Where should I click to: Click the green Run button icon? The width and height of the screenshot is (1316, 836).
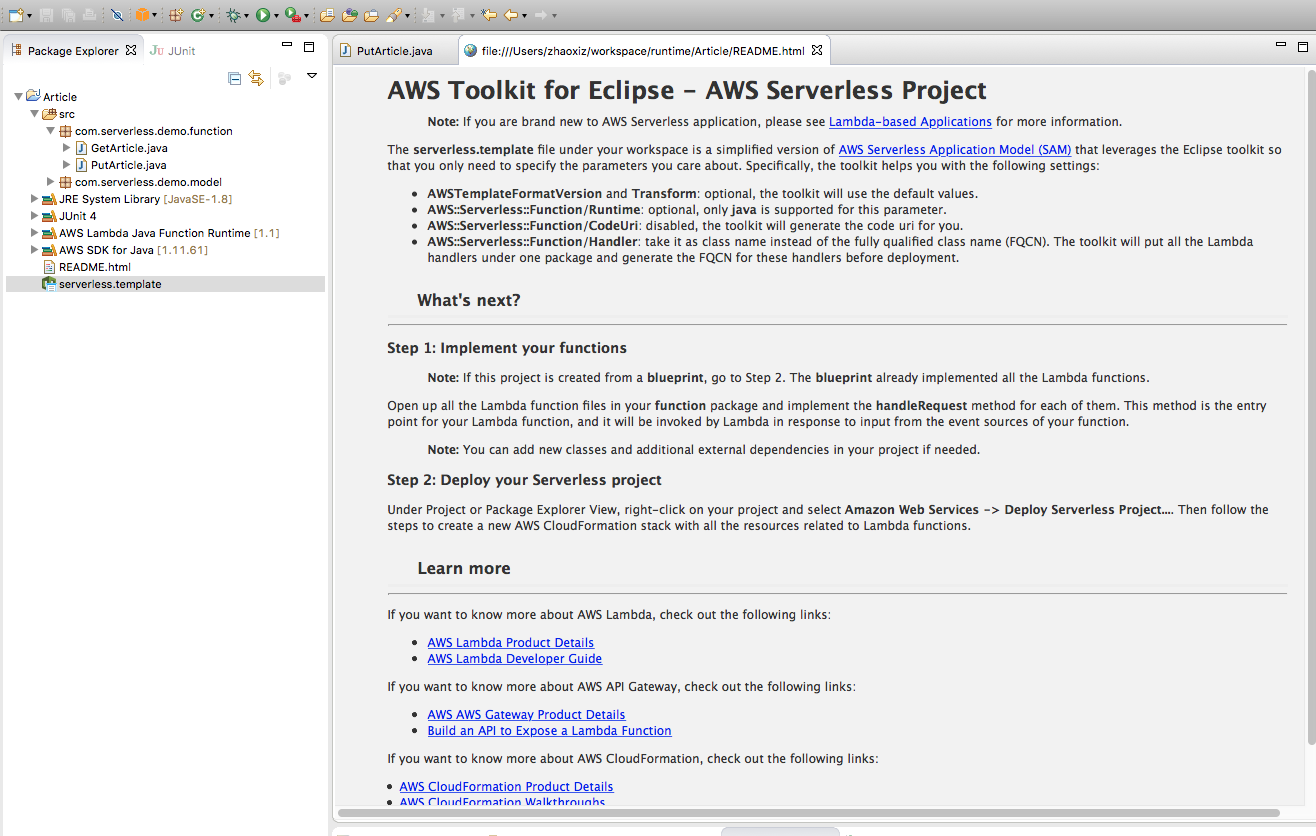coord(262,15)
